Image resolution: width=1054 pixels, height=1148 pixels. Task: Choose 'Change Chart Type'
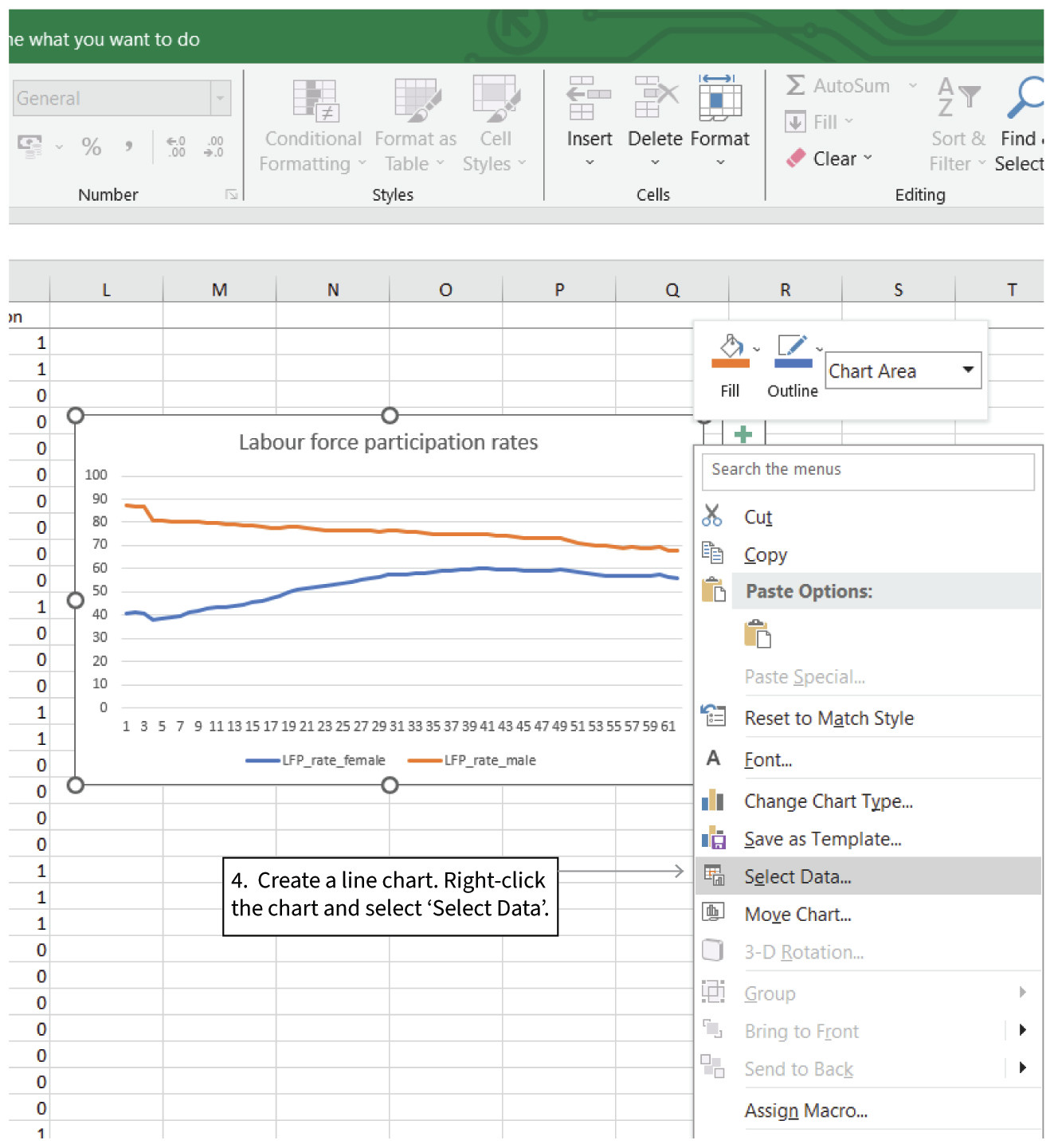[829, 801]
